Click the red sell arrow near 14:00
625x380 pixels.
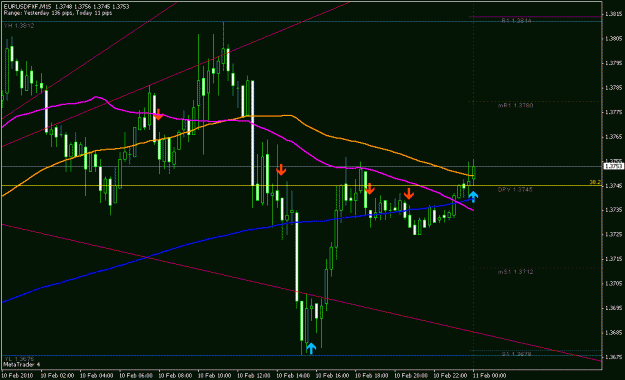pyautogui.click(x=281, y=169)
